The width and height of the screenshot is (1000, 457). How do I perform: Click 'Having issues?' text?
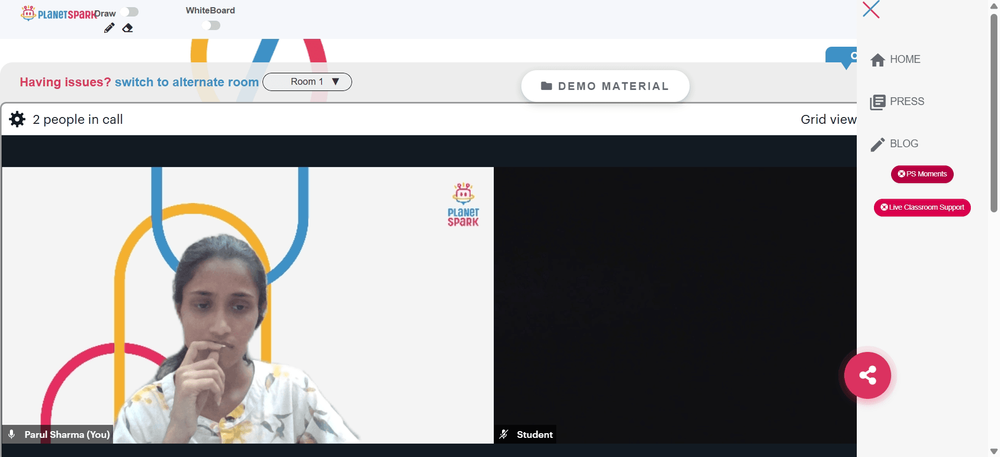pos(65,82)
